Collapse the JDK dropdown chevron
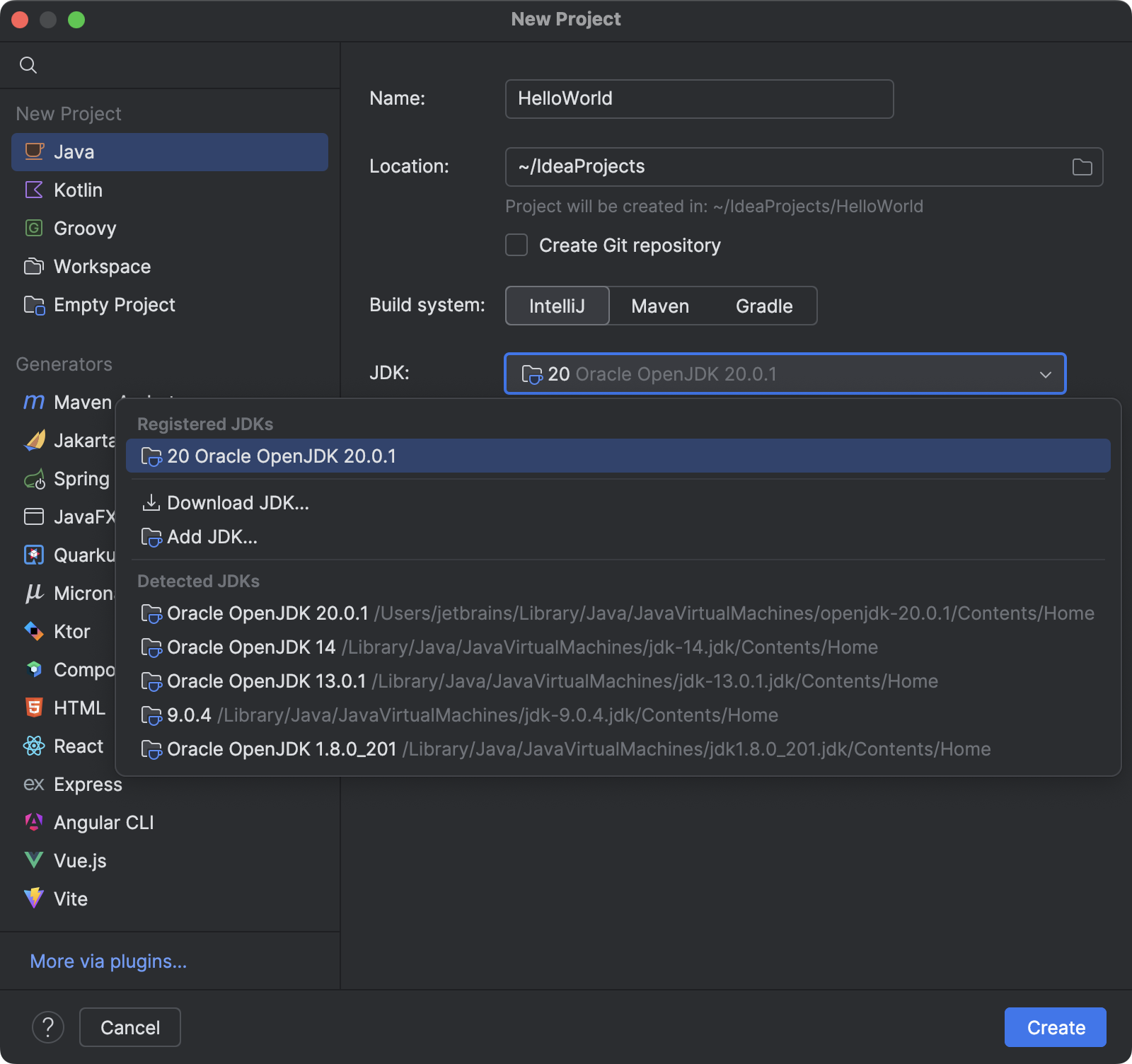The width and height of the screenshot is (1132, 1064). (x=1046, y=374)
